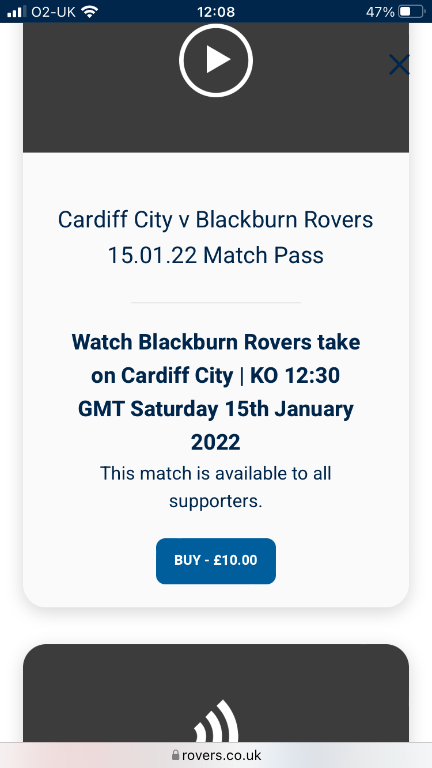The image size is (432, 768).
Task: Tap the 12:08 clock in status bar
Action: click(216, 11)
